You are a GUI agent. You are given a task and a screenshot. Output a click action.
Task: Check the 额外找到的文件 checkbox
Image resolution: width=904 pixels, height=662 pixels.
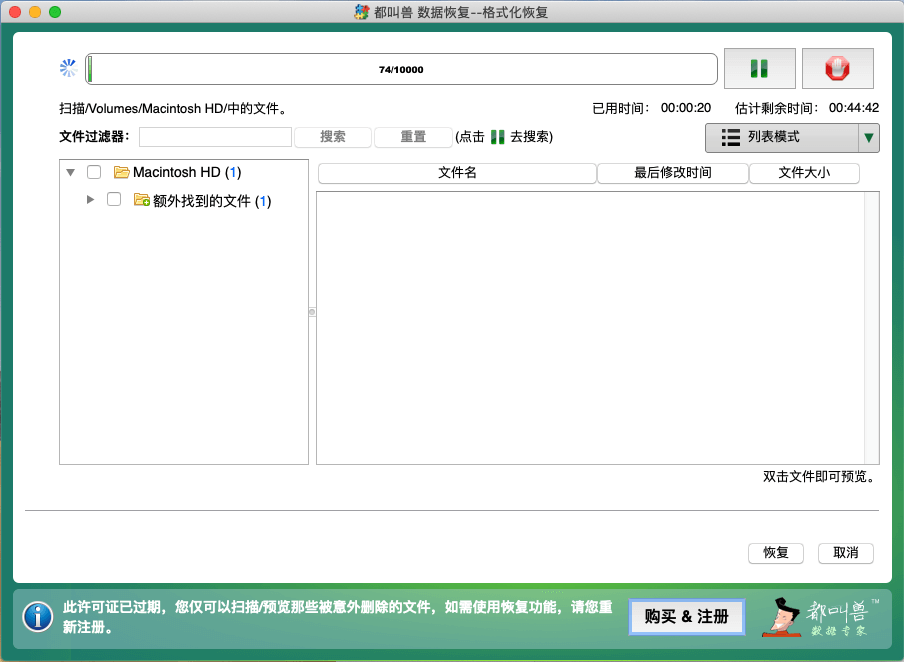(114, 200)
